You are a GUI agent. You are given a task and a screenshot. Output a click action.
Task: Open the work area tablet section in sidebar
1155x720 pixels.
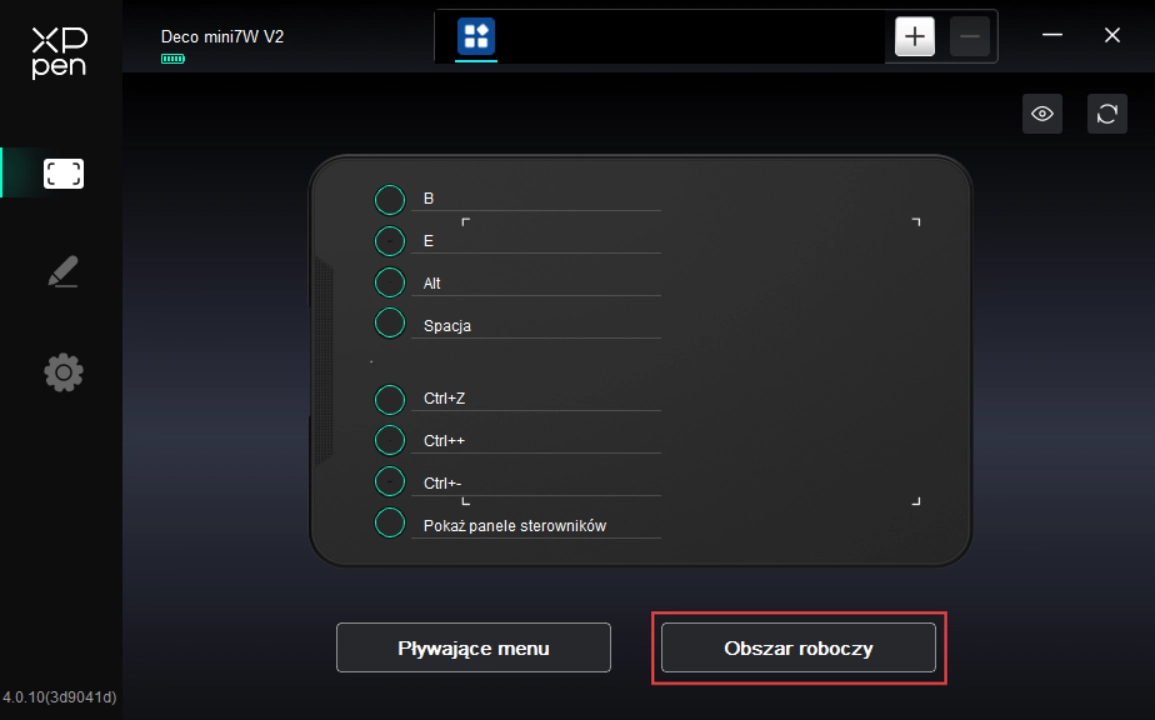point(63,174)
